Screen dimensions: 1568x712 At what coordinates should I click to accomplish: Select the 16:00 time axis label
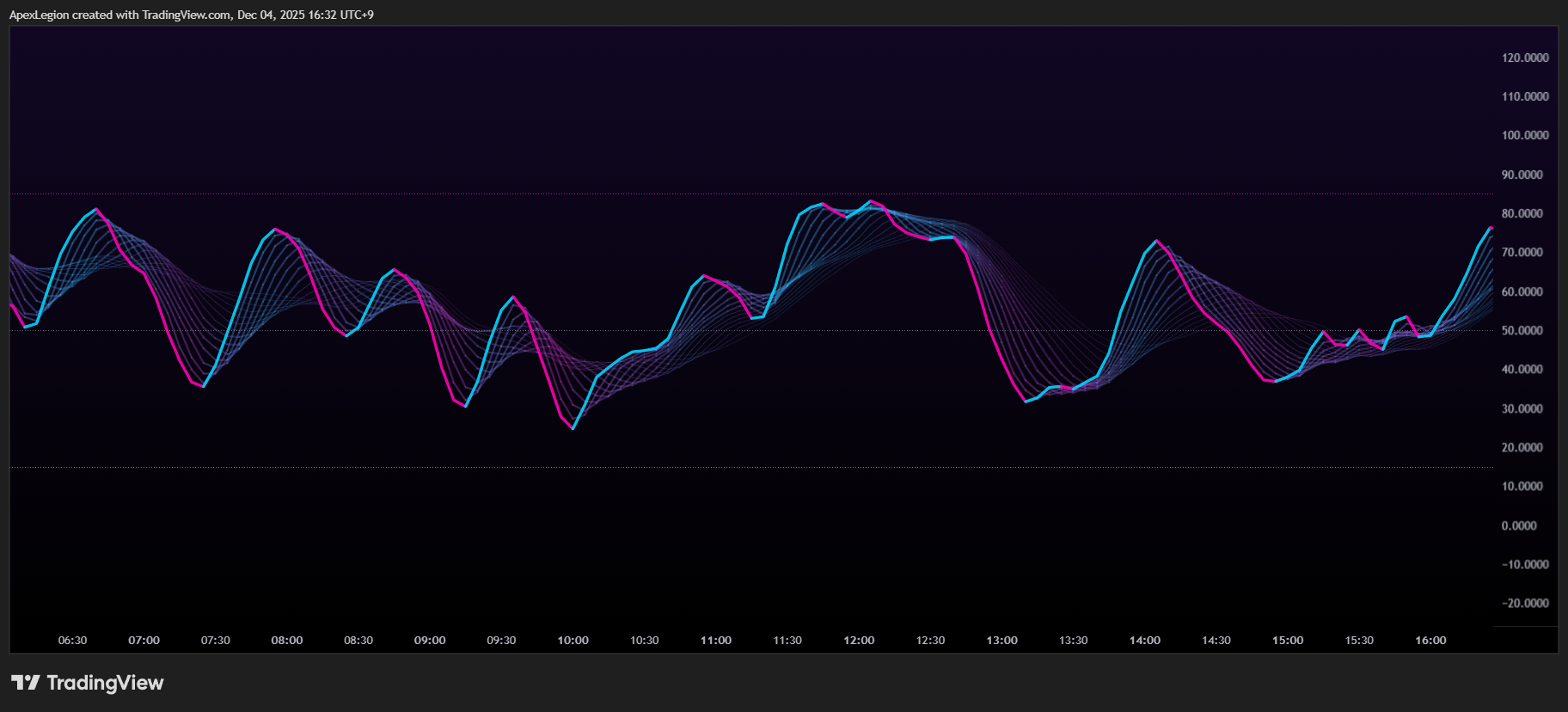point(1430,640)
